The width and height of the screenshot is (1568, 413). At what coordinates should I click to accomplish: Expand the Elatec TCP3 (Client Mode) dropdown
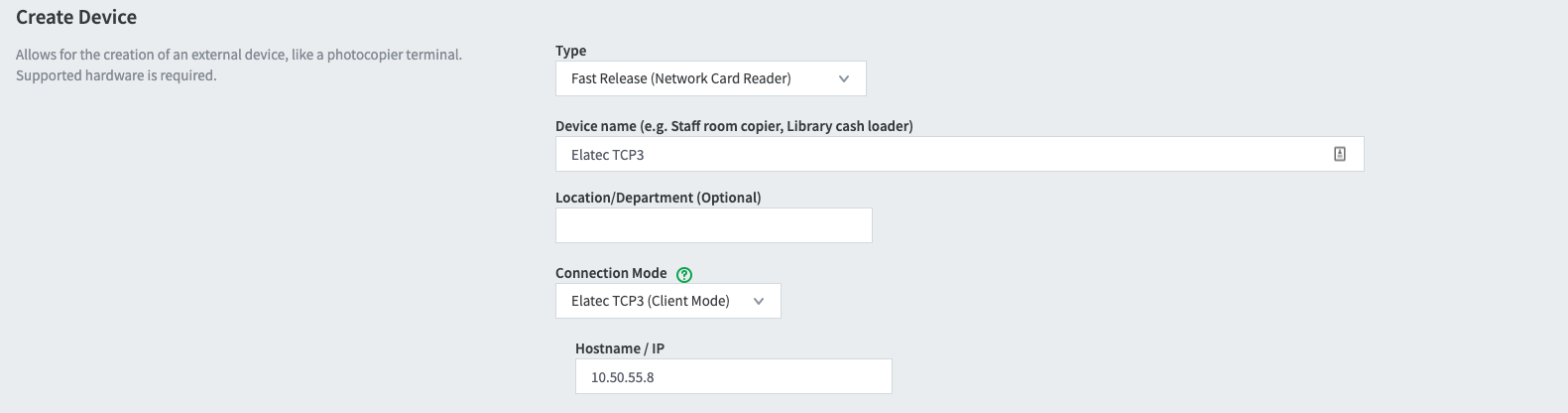click(668, 301)
